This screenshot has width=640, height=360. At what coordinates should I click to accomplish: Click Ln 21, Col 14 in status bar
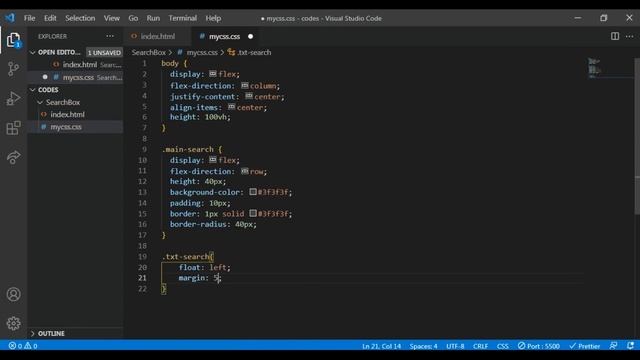tap(381, 346)
